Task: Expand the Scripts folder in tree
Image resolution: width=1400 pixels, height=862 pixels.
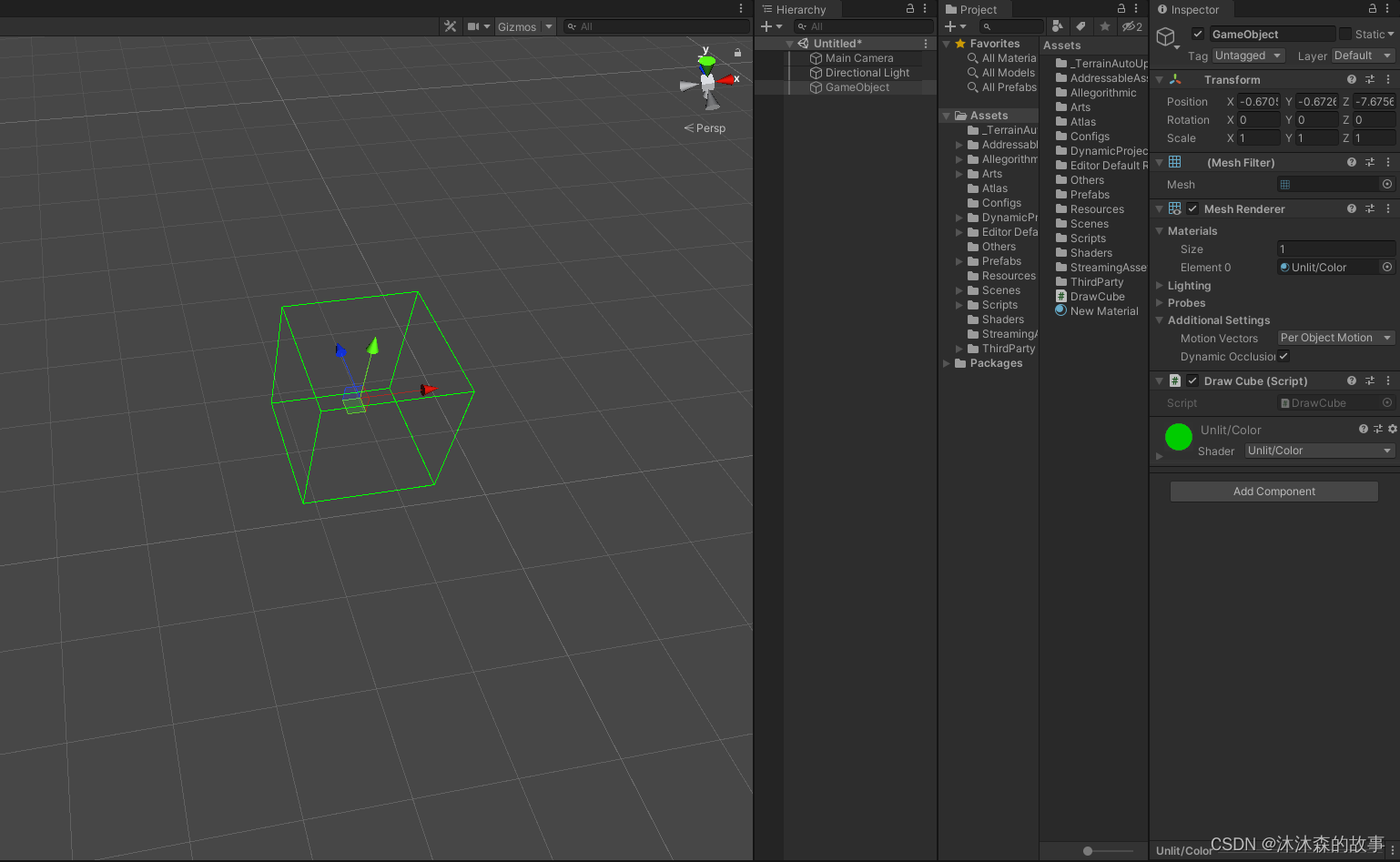Action: point(959,305)
